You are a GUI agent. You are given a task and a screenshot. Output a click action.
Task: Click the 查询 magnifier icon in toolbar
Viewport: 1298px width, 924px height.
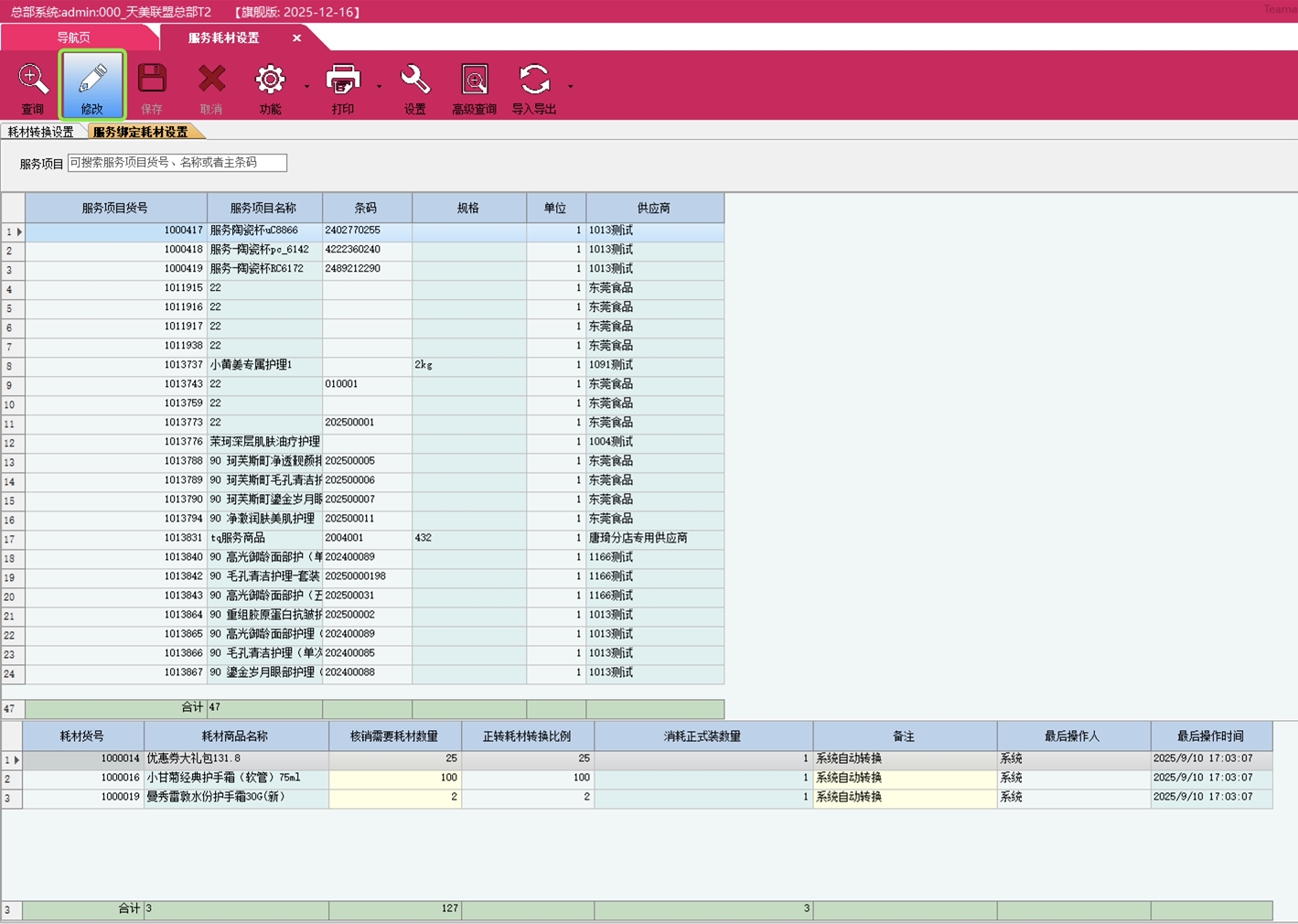33,81
